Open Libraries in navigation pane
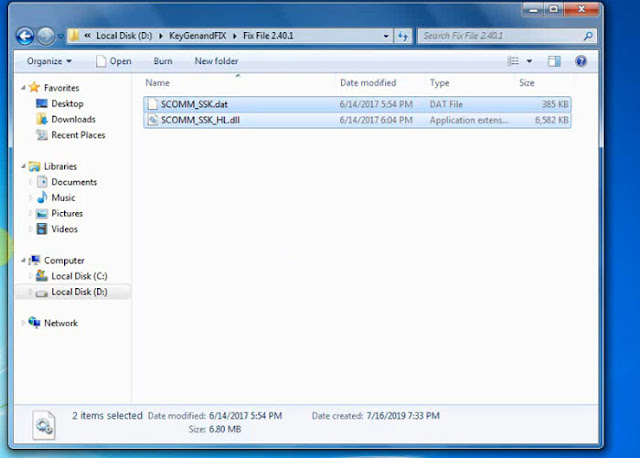The width and height of the screenshot is (640, 458). tap(60, 167)
